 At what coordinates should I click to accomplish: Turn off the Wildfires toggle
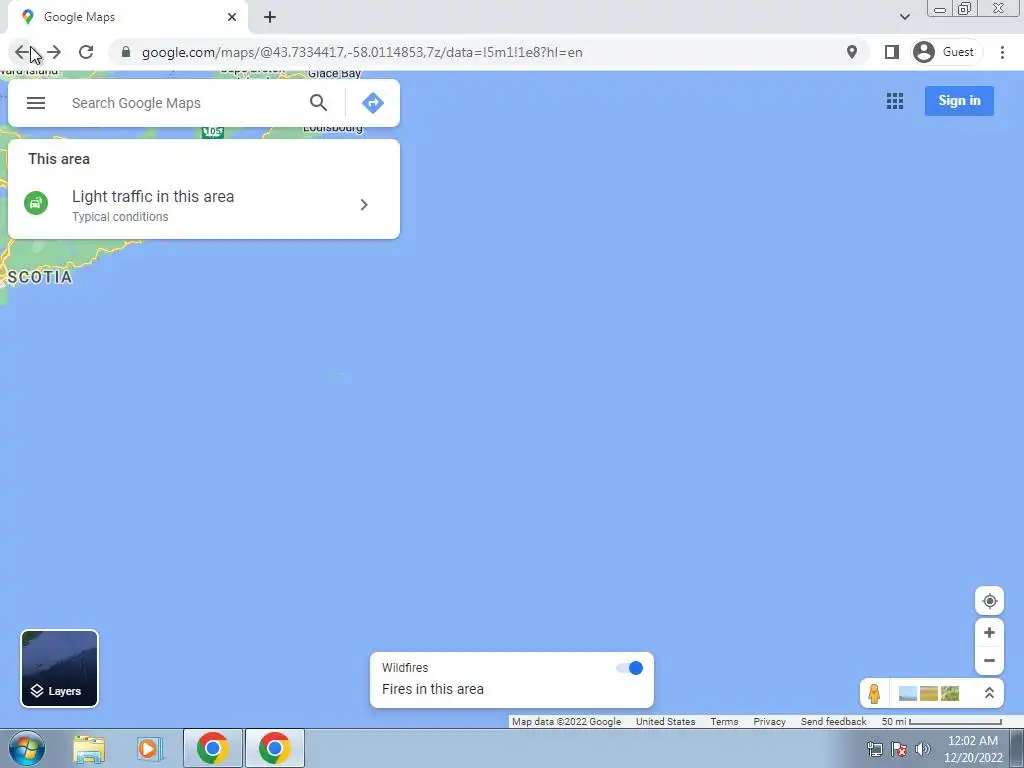[x=630, y=667]
